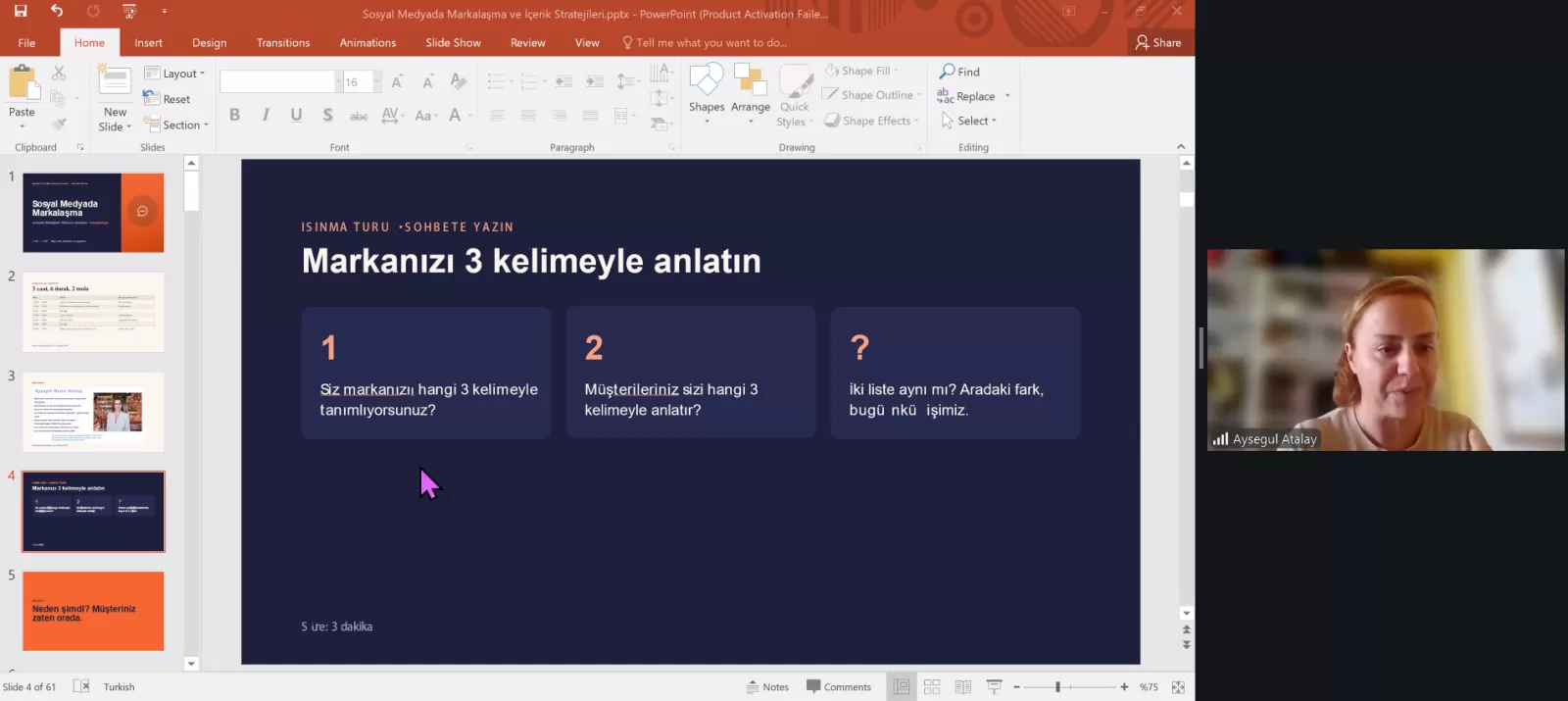The width and height of the screenshot is (1568, 701).
Task: Click Replace in Editing group
Action: pos(966,96)
